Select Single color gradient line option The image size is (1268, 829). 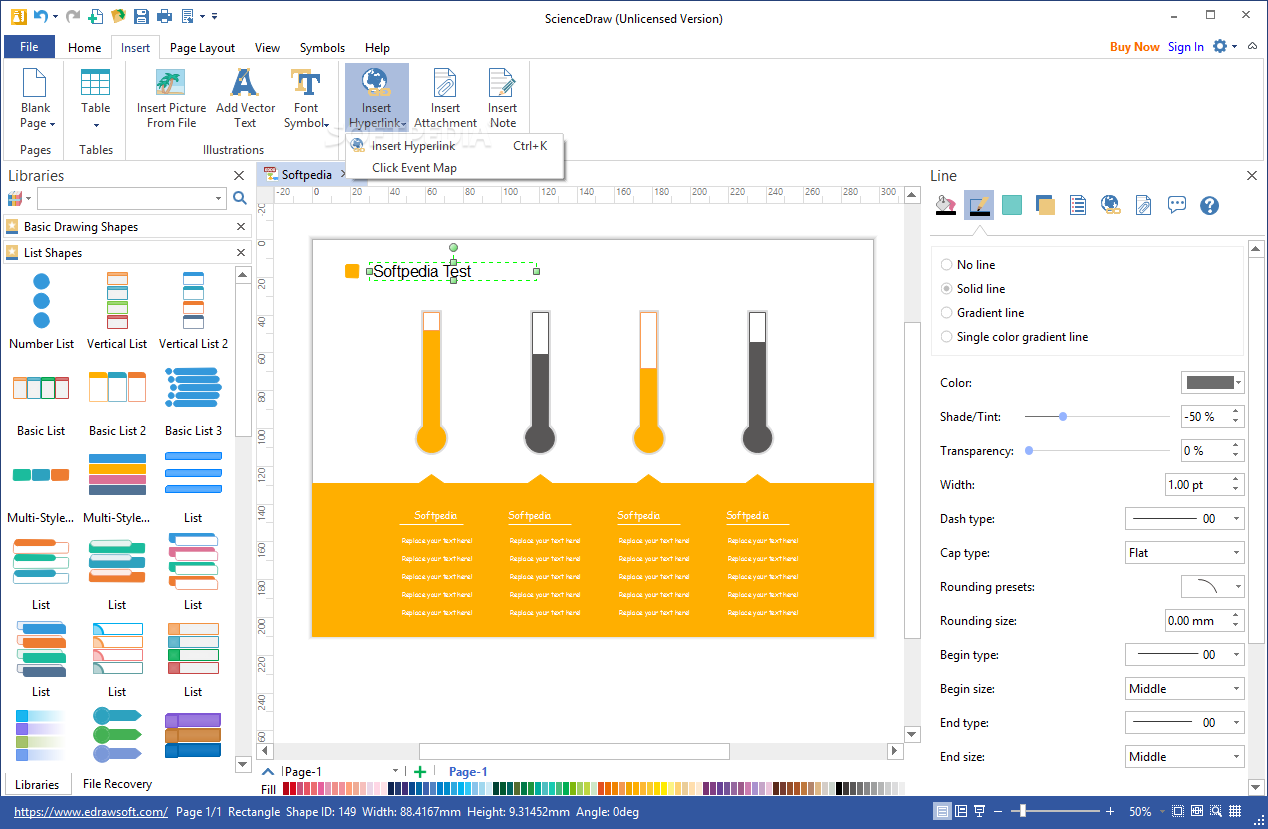[1014, 337]
